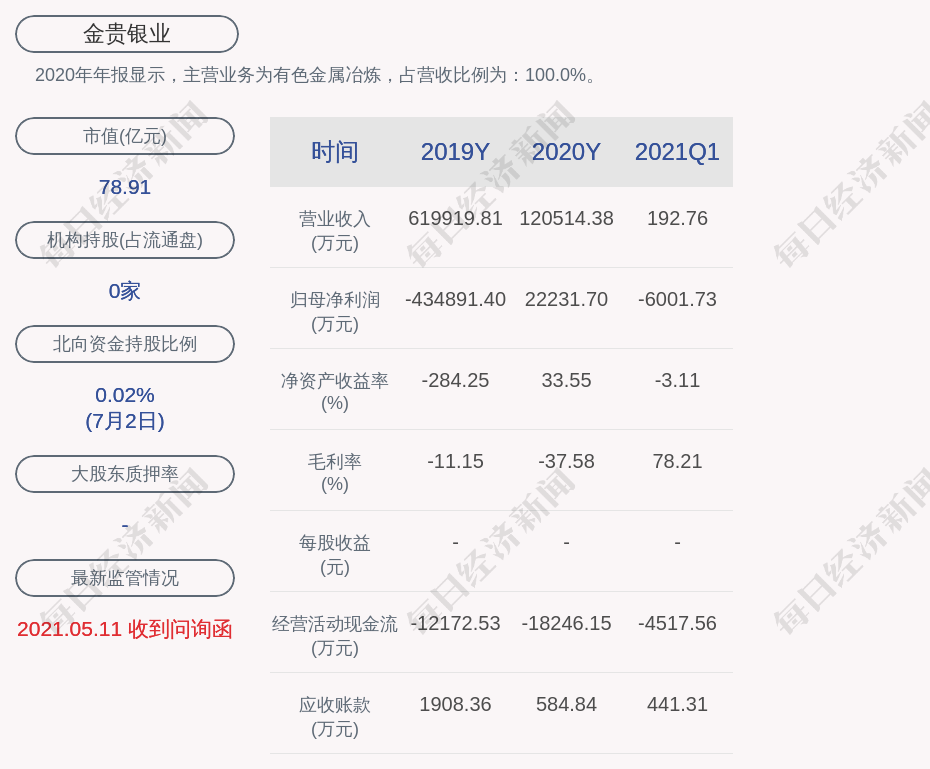Click the net profit value 22231.70

[x=566, y=299]
